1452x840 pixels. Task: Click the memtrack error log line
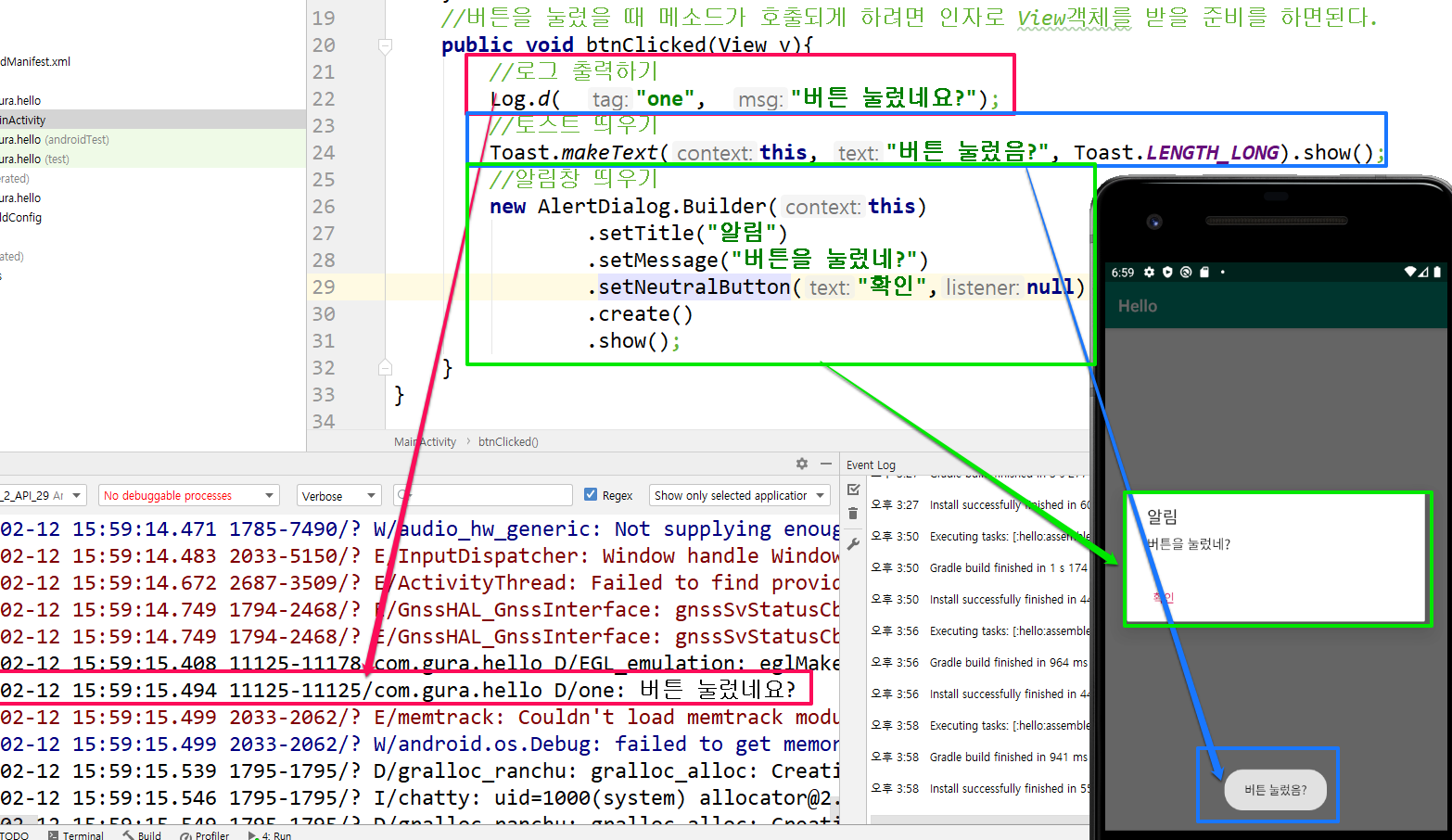tap(419, 717)
